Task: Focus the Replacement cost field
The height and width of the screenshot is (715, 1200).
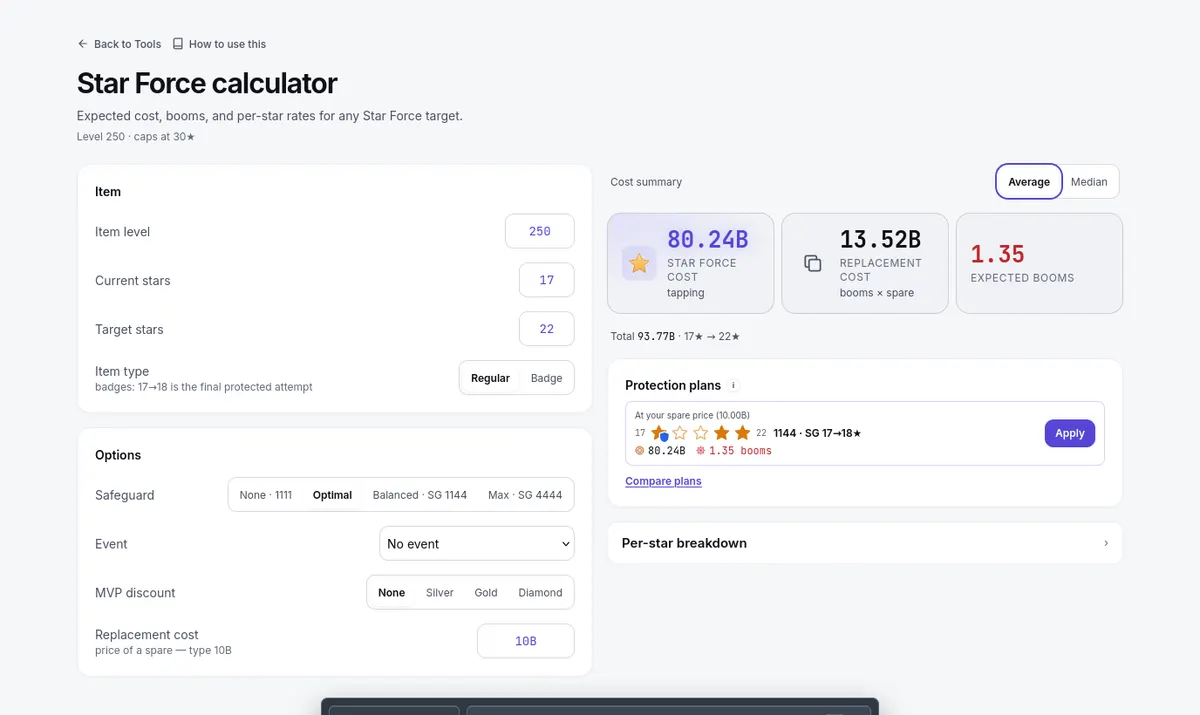Action: [x=526, y=641]
